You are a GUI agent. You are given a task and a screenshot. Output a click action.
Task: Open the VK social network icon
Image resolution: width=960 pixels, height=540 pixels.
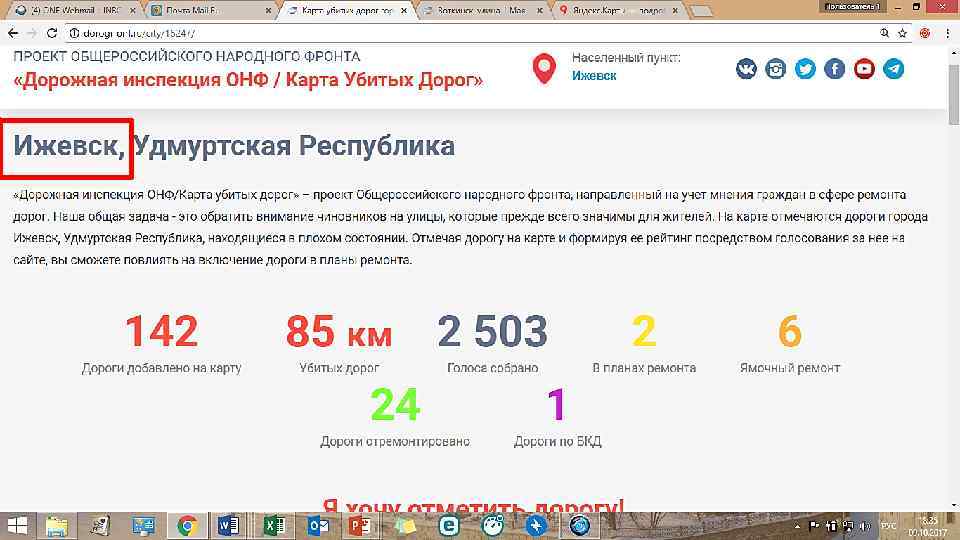(746, 69)
